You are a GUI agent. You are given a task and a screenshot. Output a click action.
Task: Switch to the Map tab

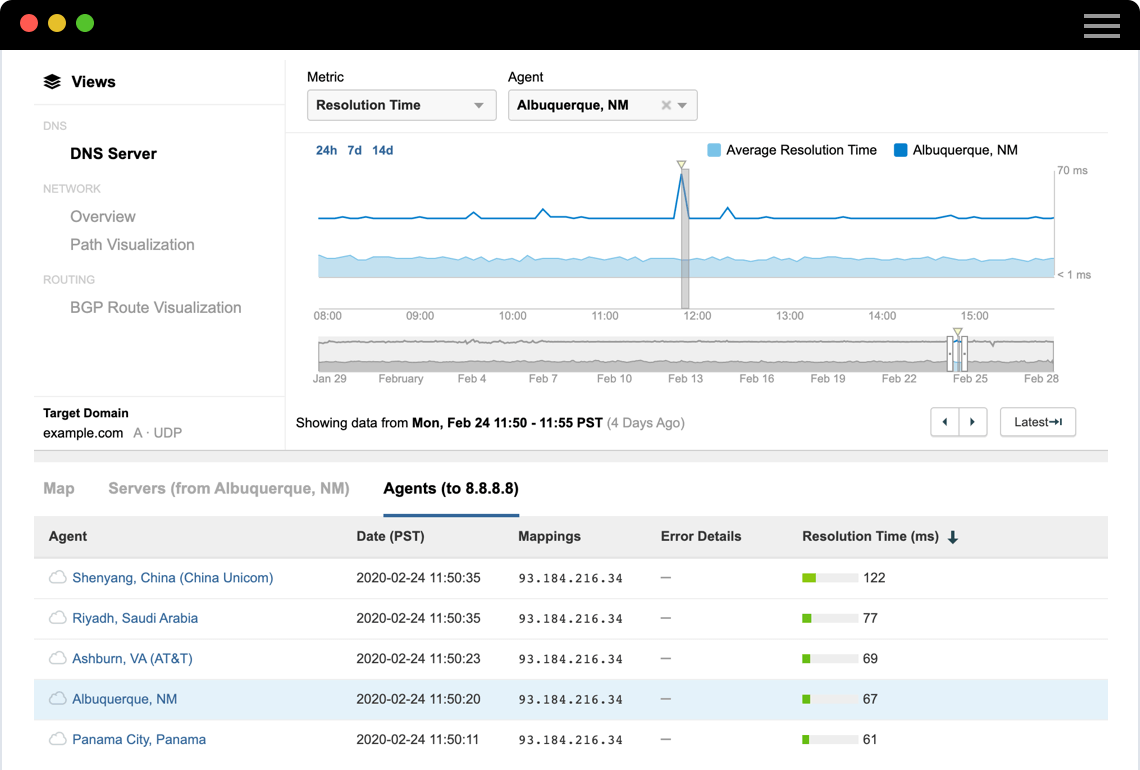(x=58, y=488)
